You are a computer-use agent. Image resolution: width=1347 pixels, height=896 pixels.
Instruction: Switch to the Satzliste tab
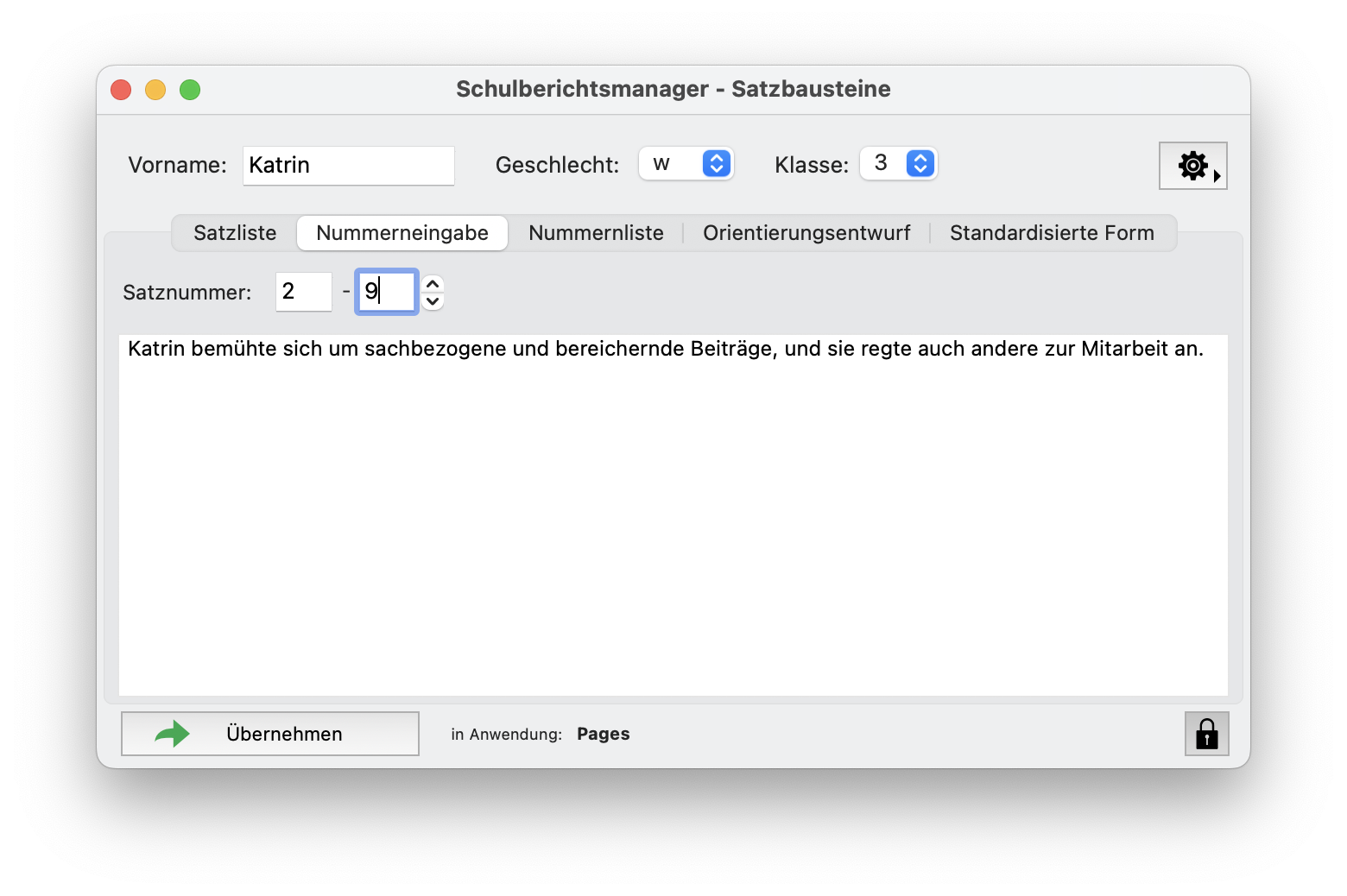point(235,233)
